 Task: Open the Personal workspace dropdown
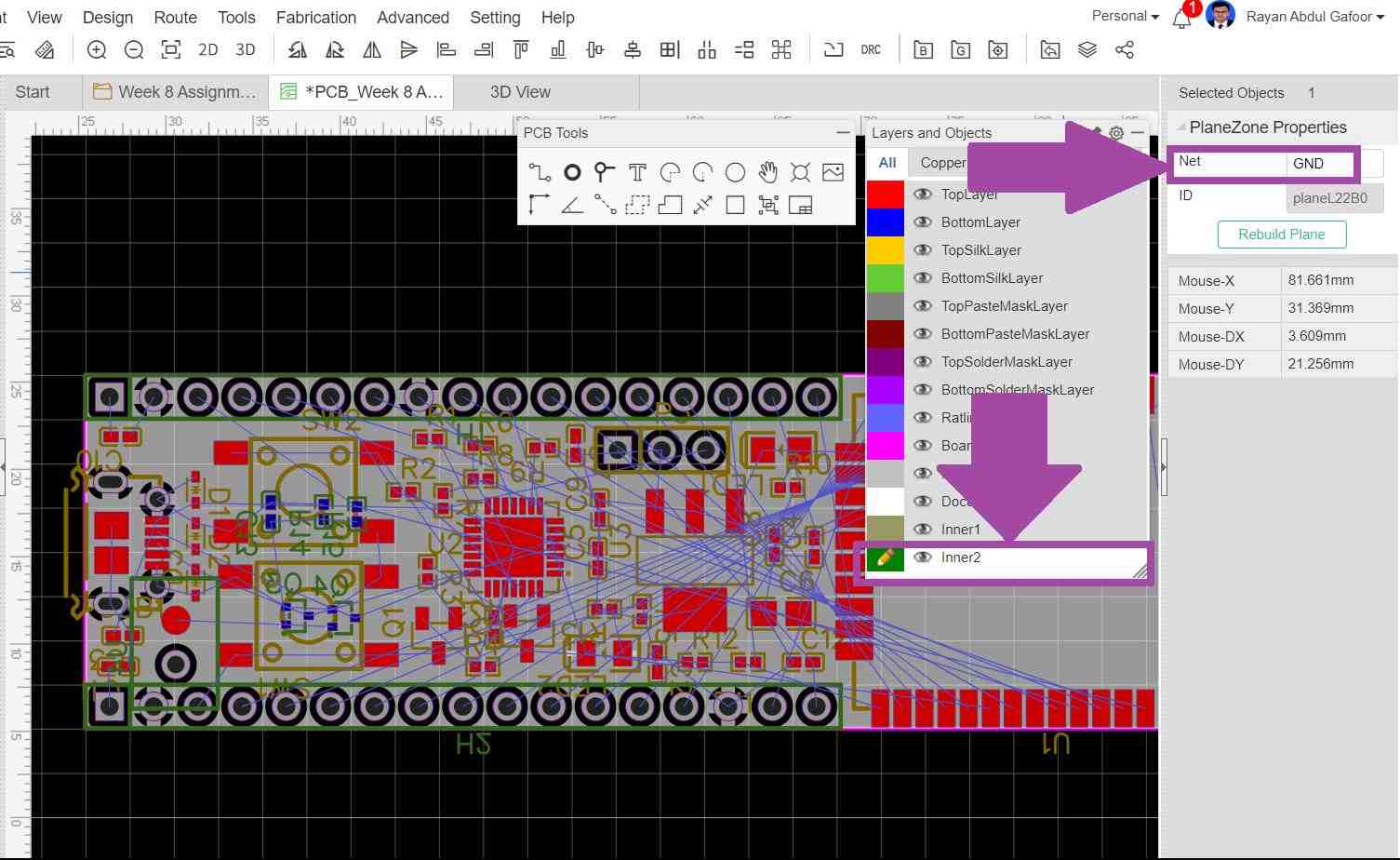click(1125, 17)
